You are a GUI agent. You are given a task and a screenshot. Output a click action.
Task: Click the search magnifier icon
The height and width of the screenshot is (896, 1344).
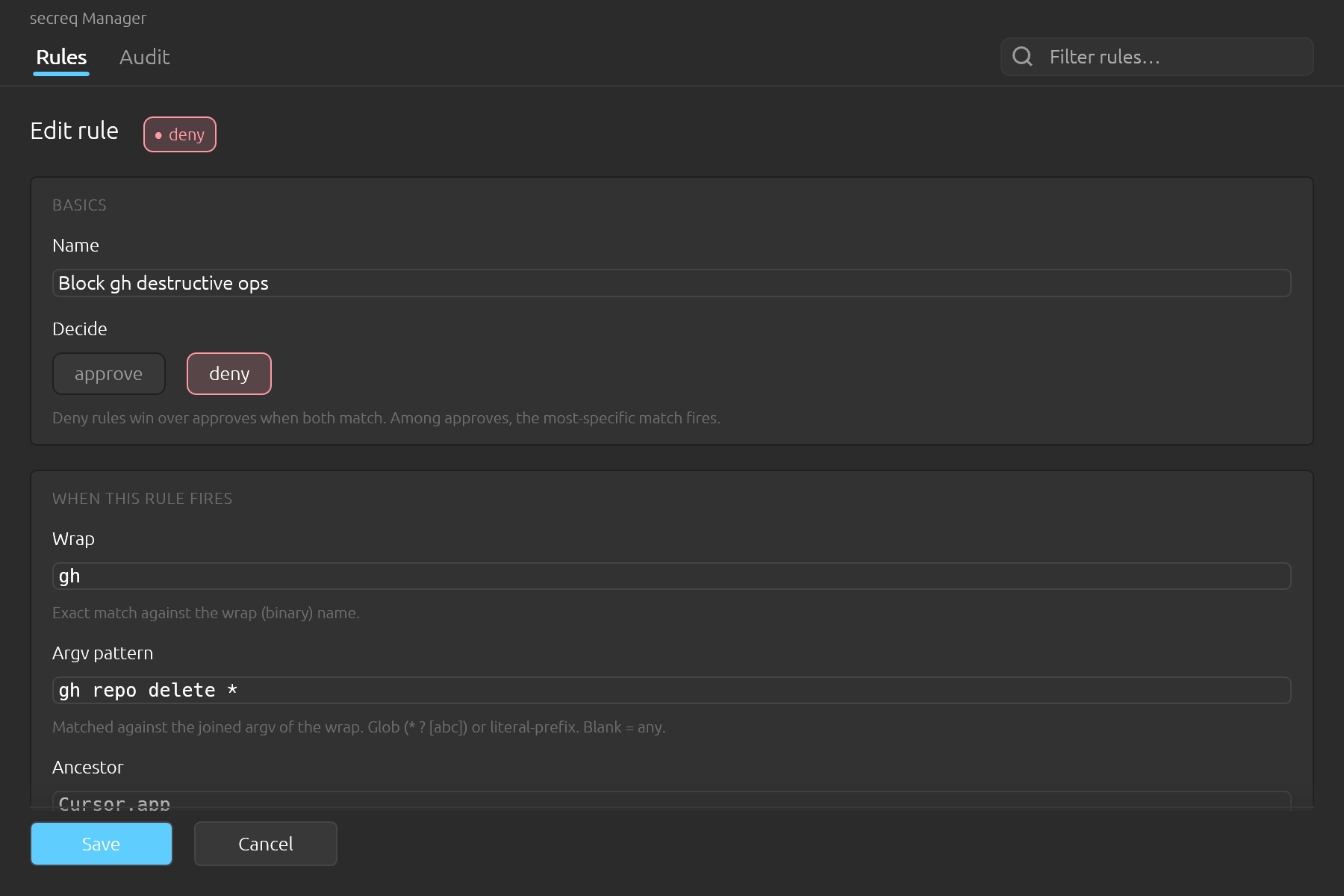[1022, 57]
